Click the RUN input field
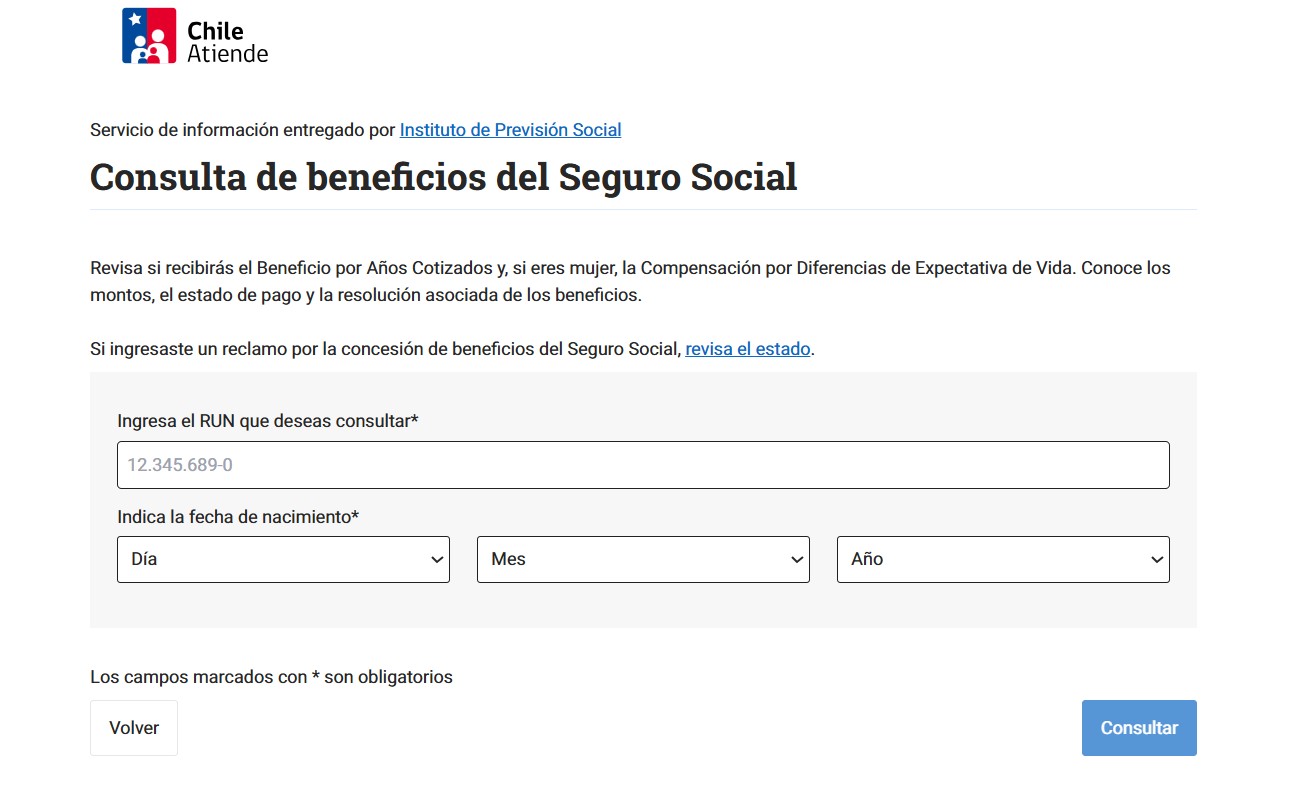This screenshot has width=1295, height=795. pos(643,464)
